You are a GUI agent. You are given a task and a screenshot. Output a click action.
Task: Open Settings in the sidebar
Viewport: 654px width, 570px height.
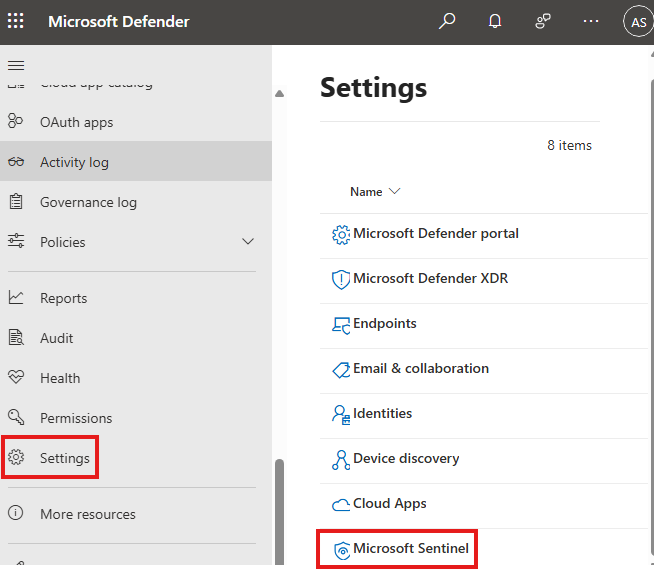[65, 458]
